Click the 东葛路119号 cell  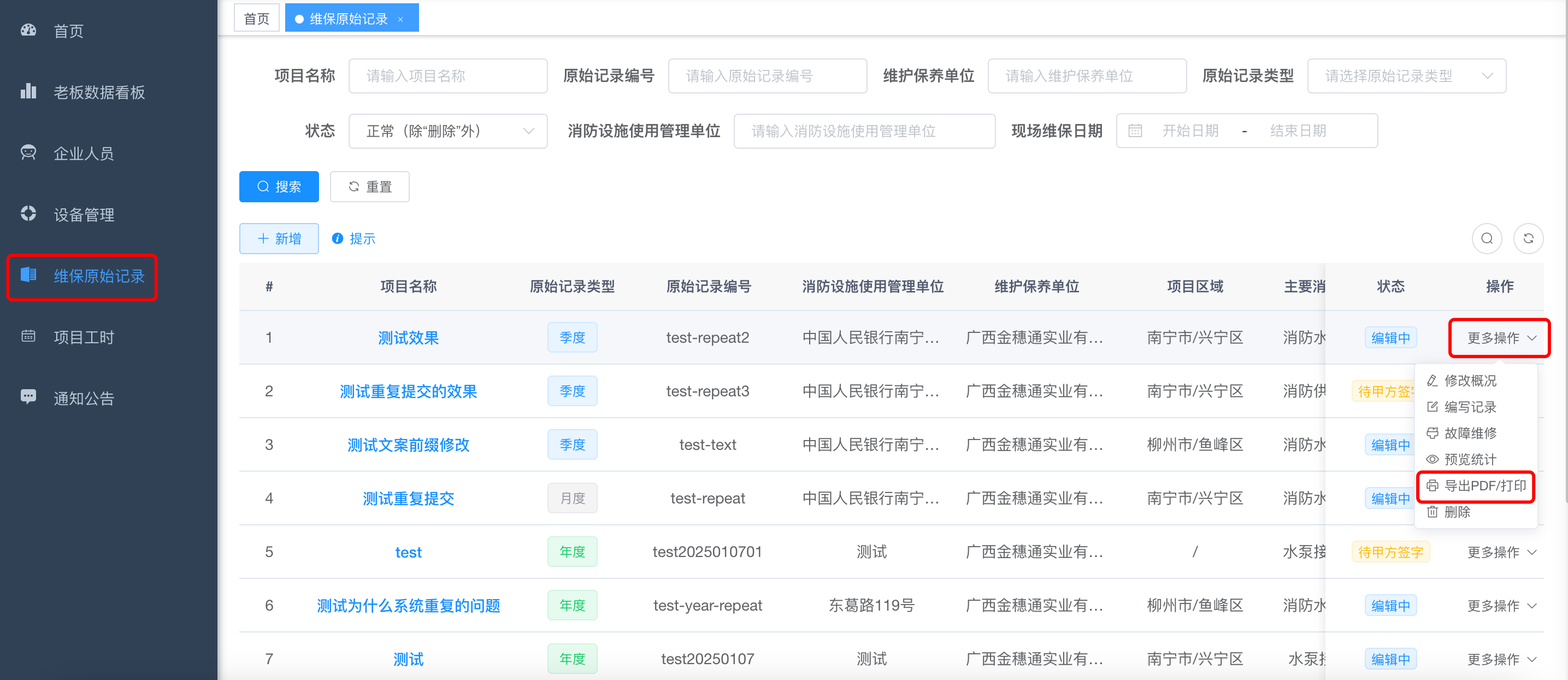pyautogui.click(x=871, y=606)
